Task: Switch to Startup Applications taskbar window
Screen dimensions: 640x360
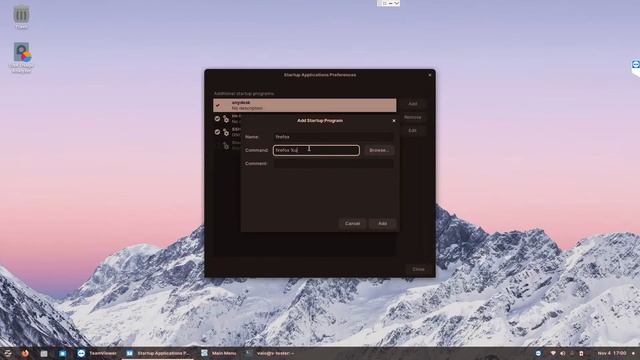Action: [158, 353]
